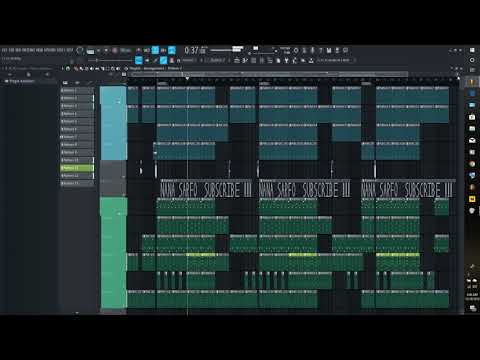This screenshot has width=480, height=360.
Task: Select Pattern 13 in the pattern picker
Action: pos(77,183)
